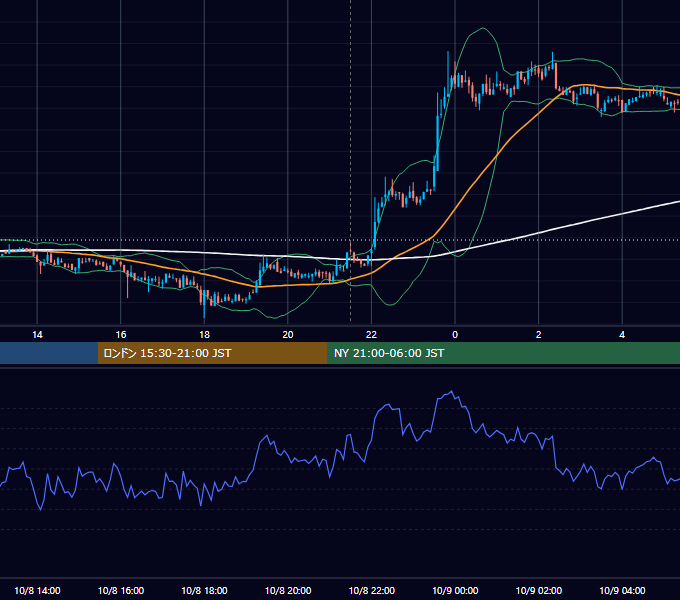Click the 10/9 00:00 date label

click(x=455, y=590)
